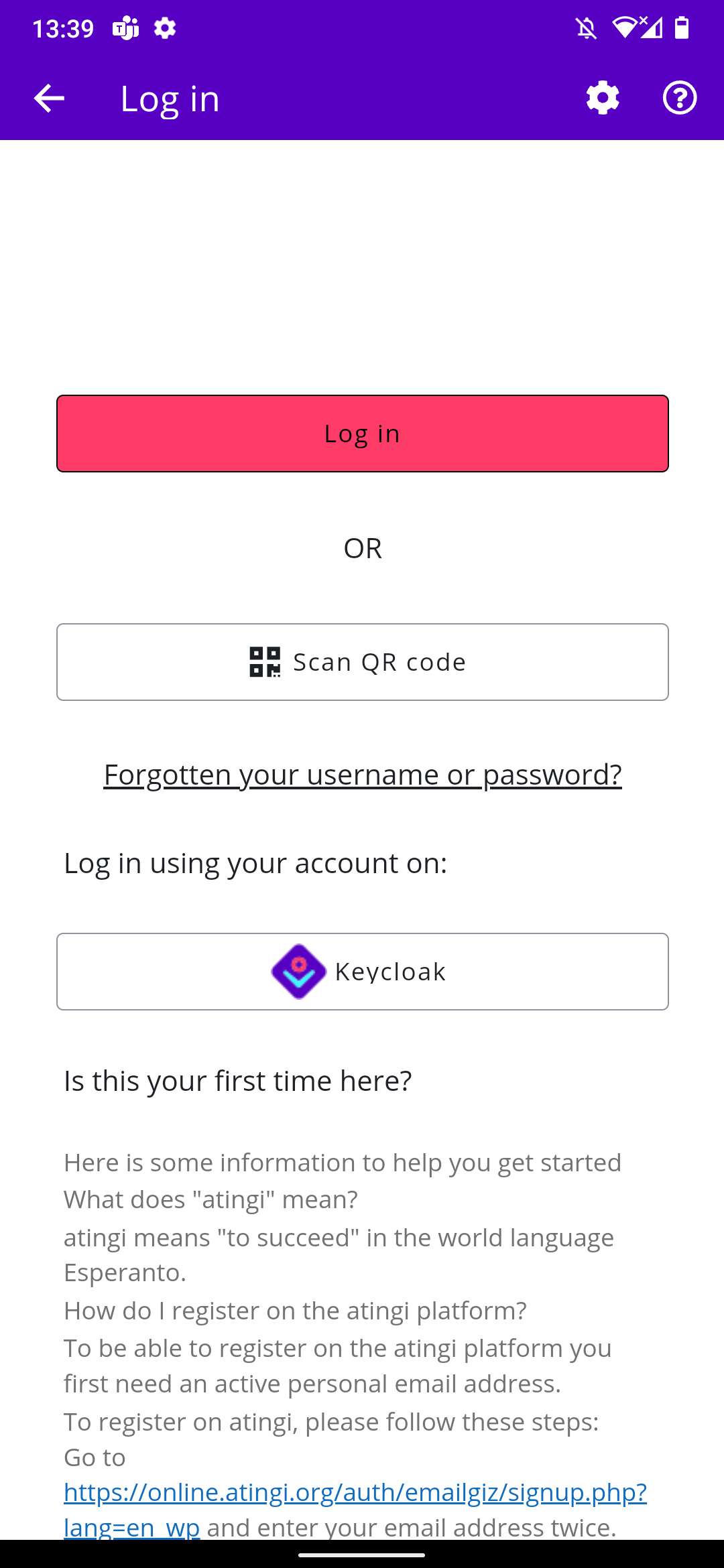Screen dimensions: 724x1568
Task: Tap the small gear icon in status bar
Action: (x=165, y=29)
